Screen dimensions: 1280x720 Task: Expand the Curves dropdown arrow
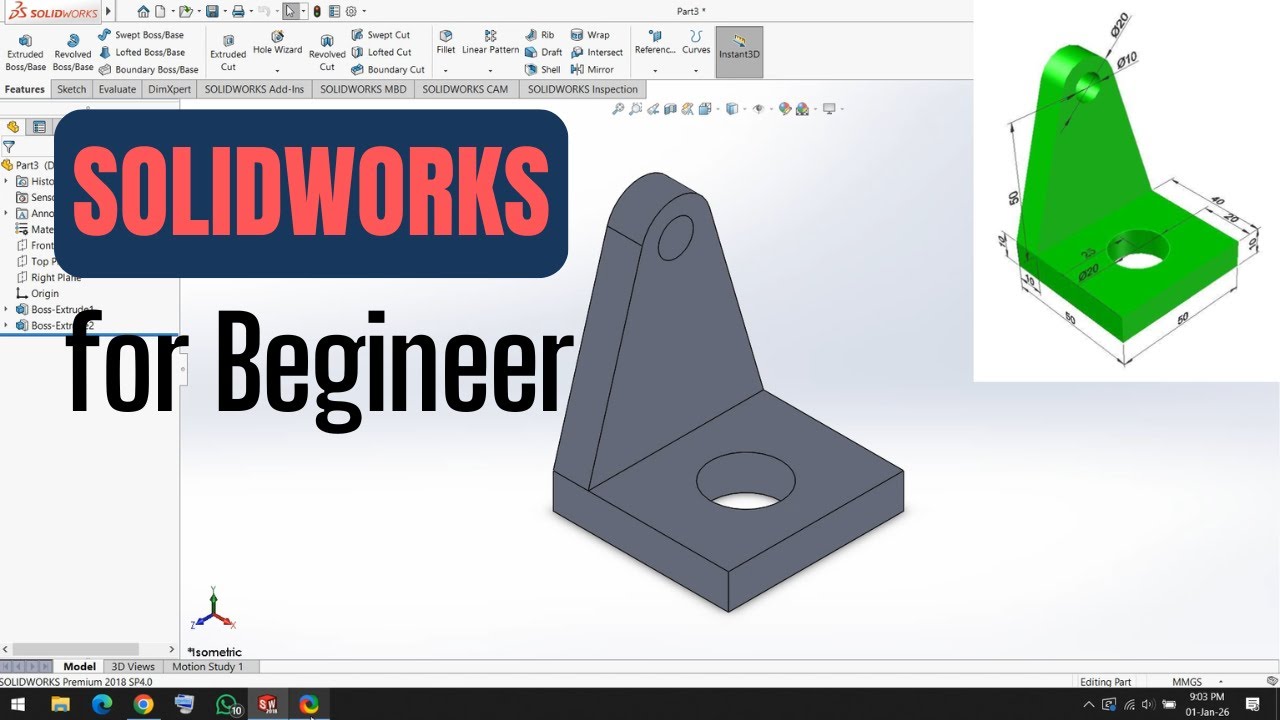point(696,70)
